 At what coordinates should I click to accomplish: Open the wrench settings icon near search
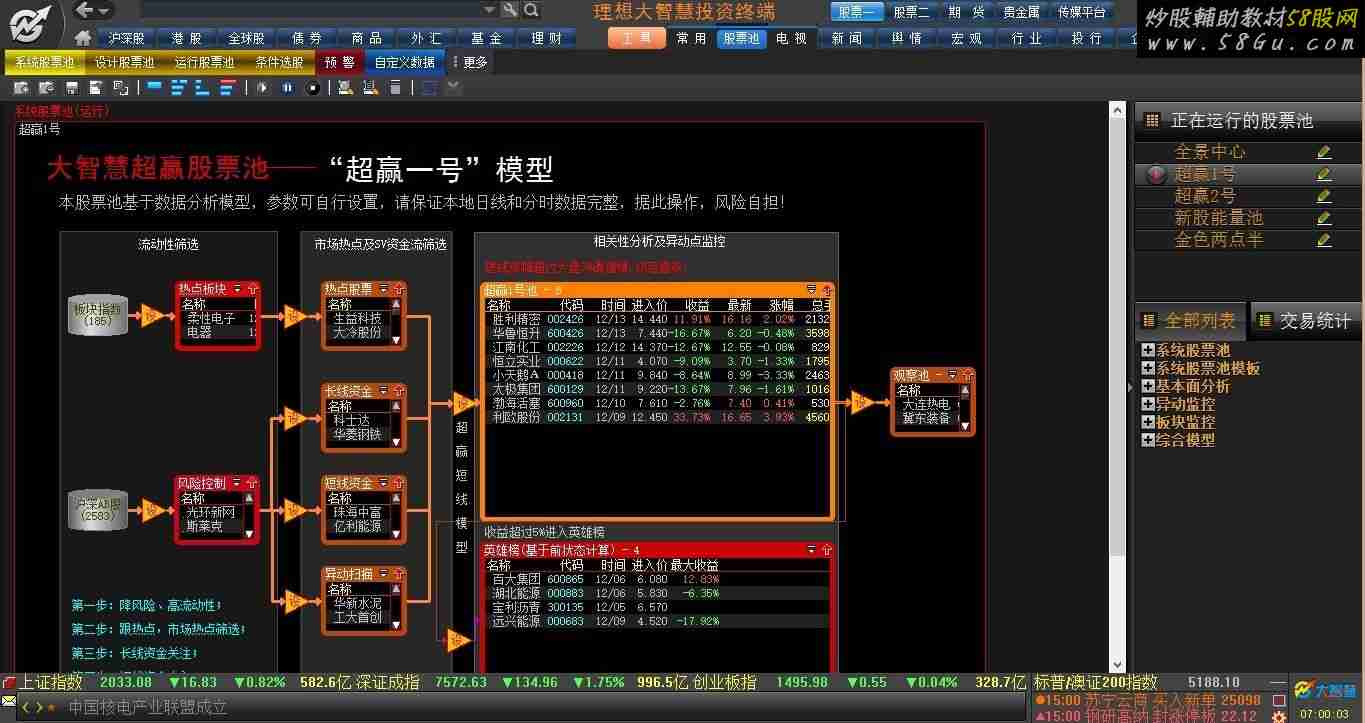(509, 10)
